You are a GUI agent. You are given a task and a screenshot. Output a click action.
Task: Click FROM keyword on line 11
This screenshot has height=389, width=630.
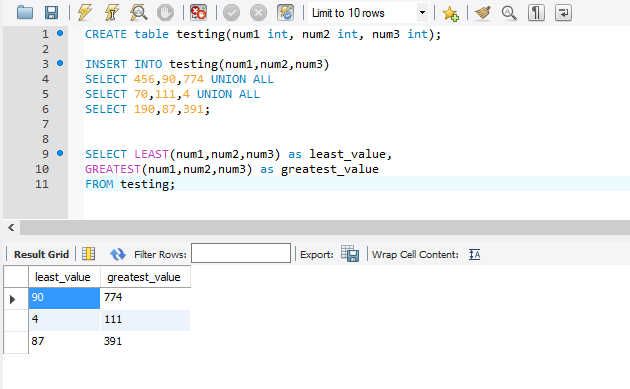point(99,184)
